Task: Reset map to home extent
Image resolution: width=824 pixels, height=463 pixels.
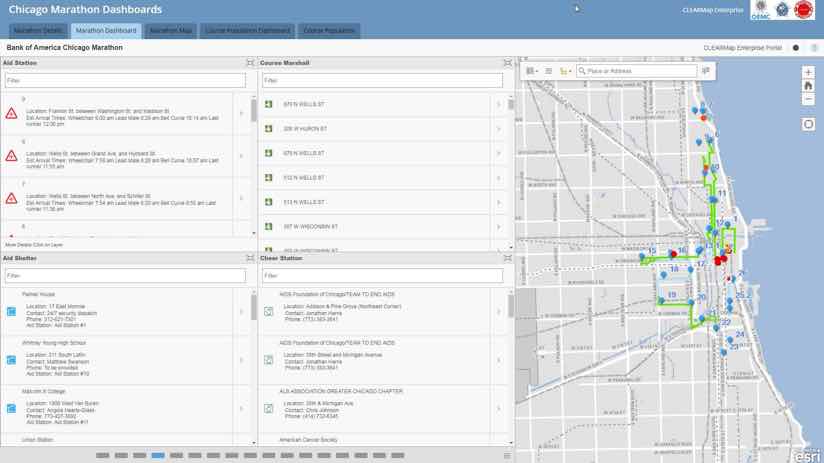Action: tap(808, 86)
